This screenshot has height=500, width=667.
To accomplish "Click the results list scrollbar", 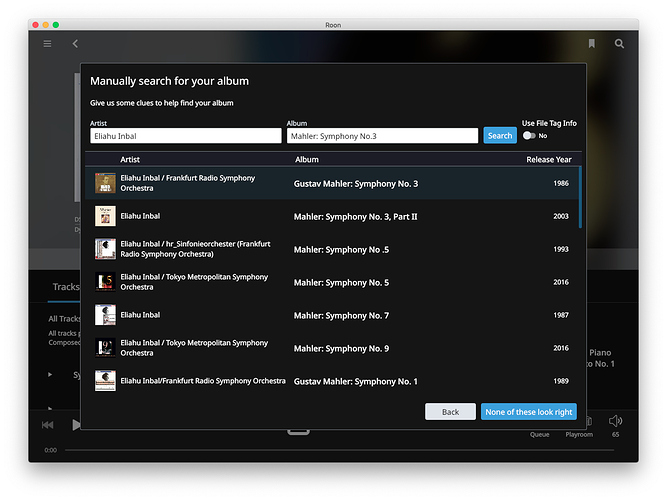I will click(580, 197).
